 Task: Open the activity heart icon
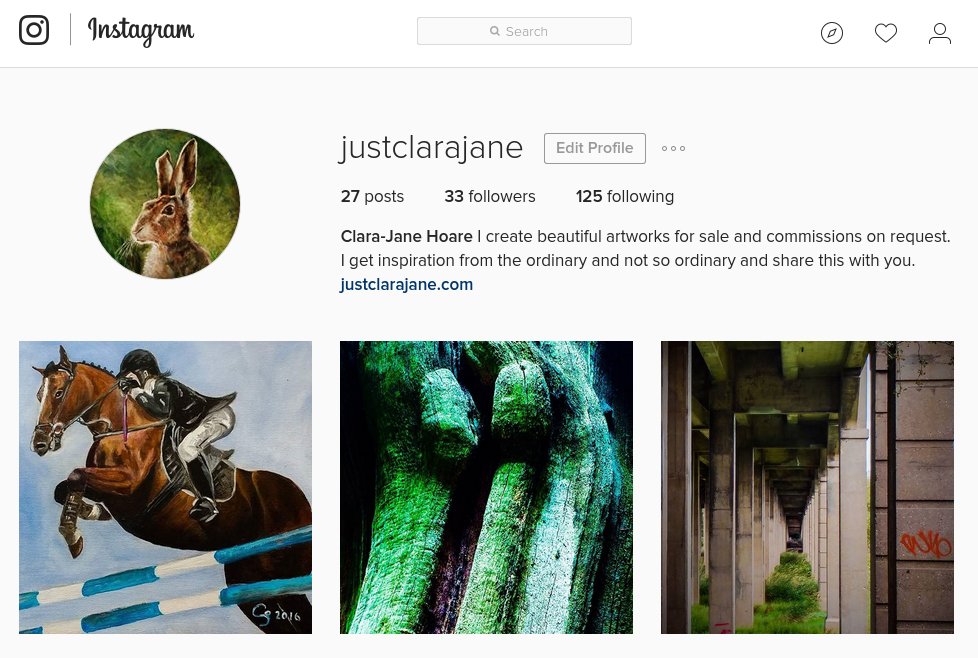coord(886,32)
